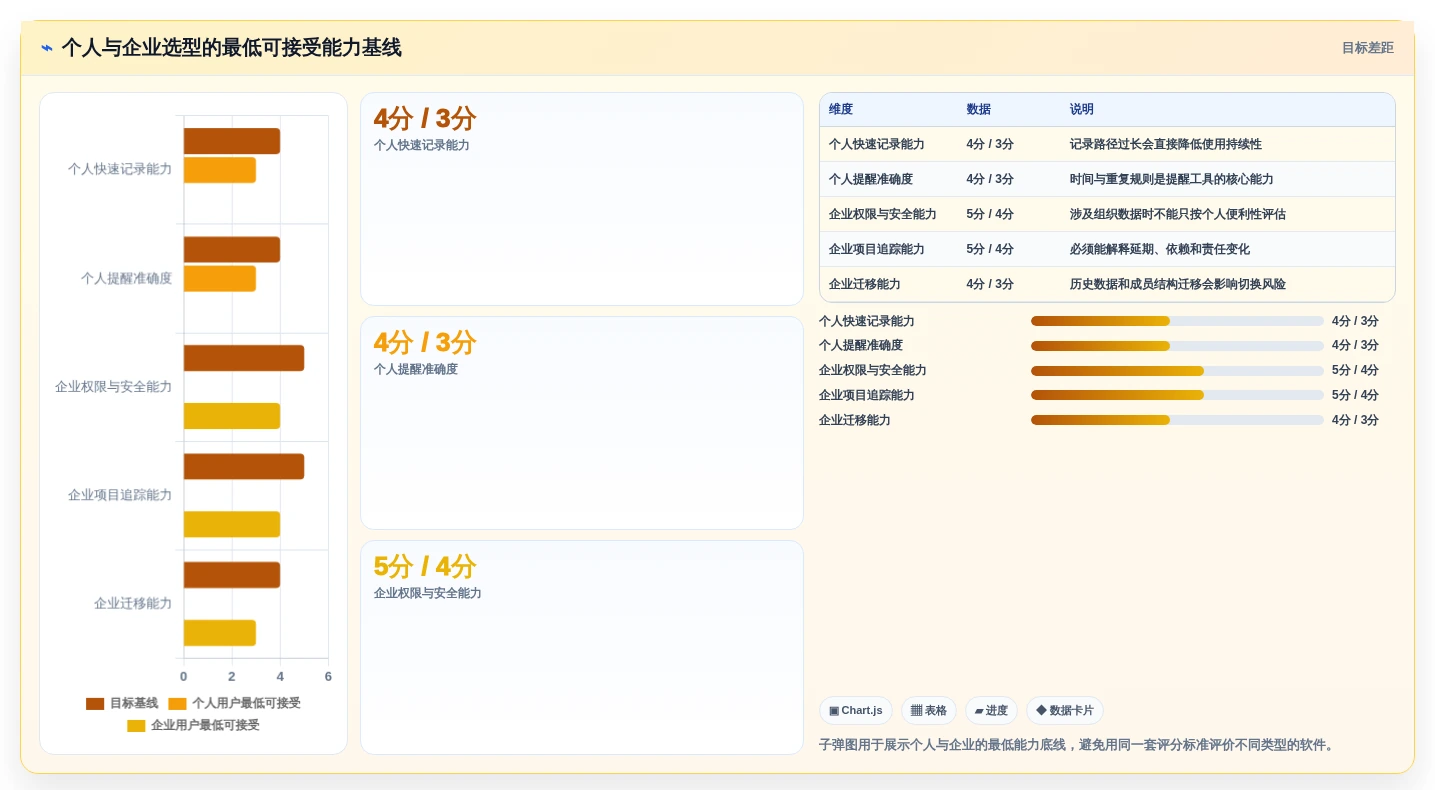Click 时间与重复规则是提醒工具的核心能力 description

[1172, 179]
